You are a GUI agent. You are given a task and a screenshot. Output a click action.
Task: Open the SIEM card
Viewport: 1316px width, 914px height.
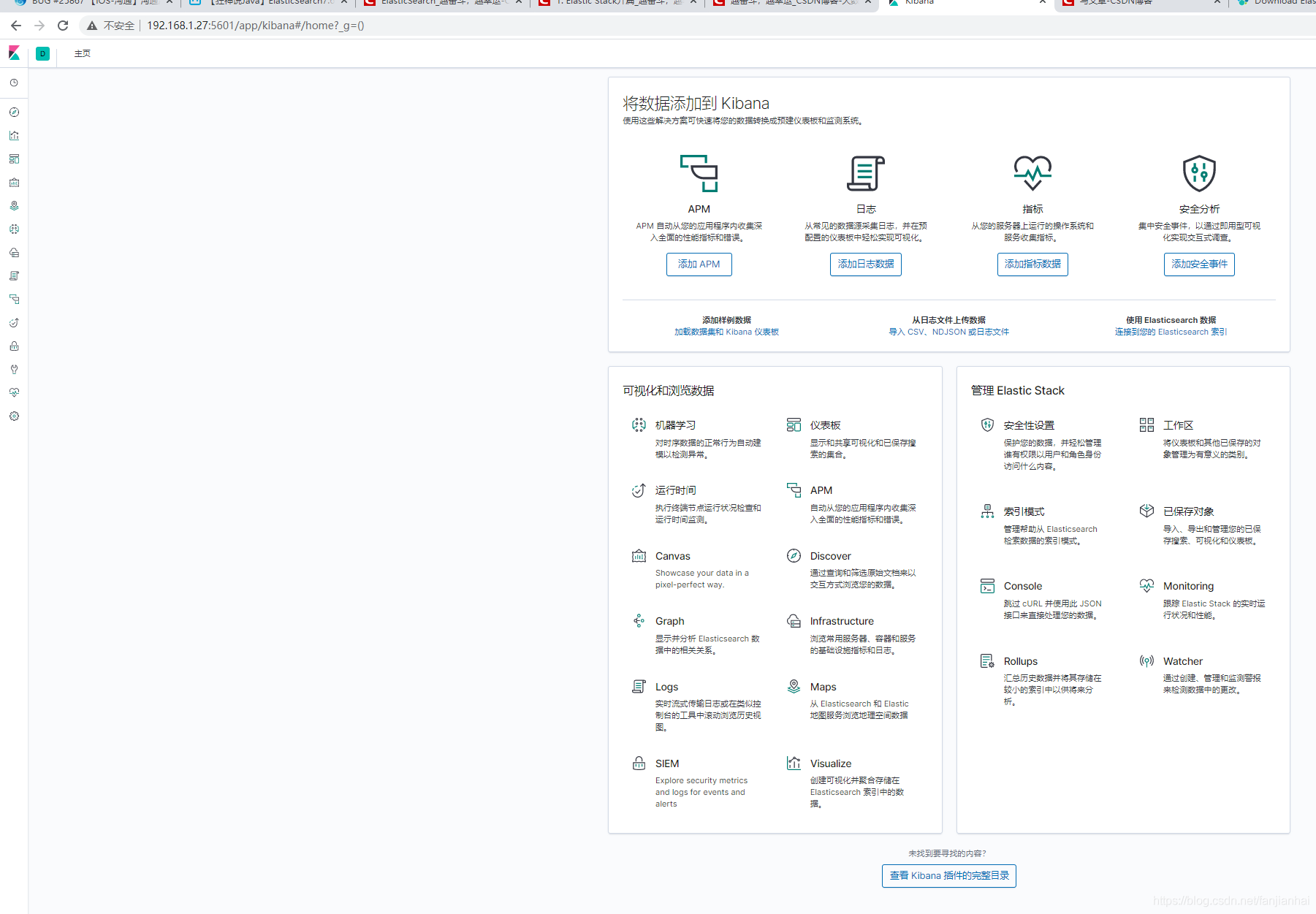[699, 782]
